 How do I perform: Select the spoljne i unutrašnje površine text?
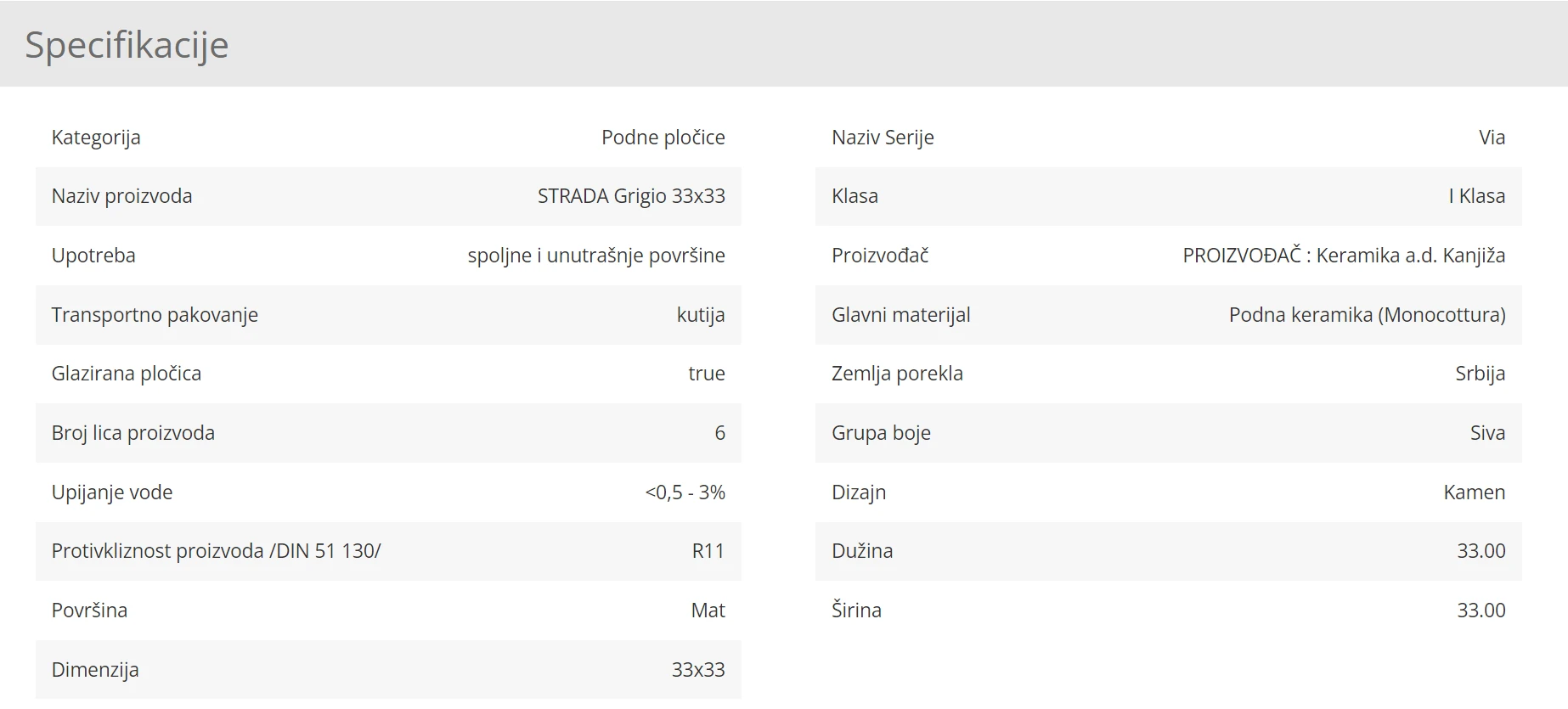596,256
